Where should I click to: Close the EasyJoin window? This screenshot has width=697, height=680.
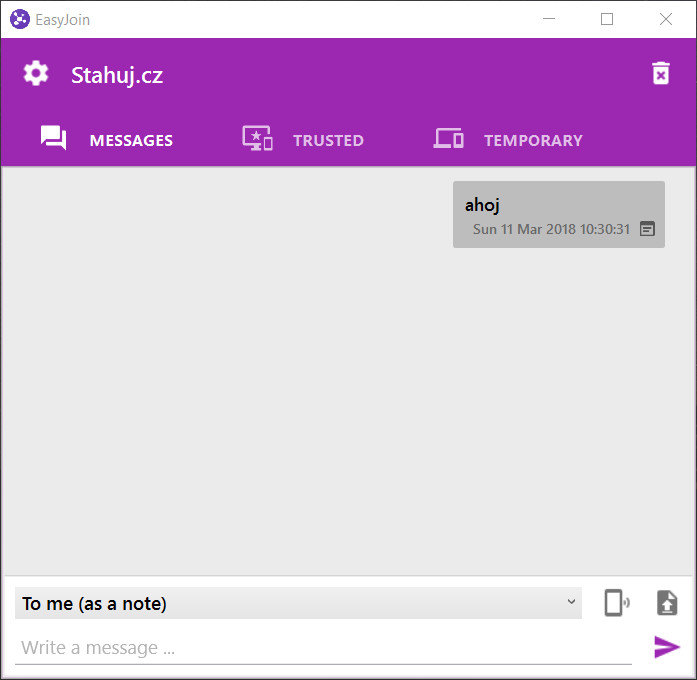tap(665, 19)
